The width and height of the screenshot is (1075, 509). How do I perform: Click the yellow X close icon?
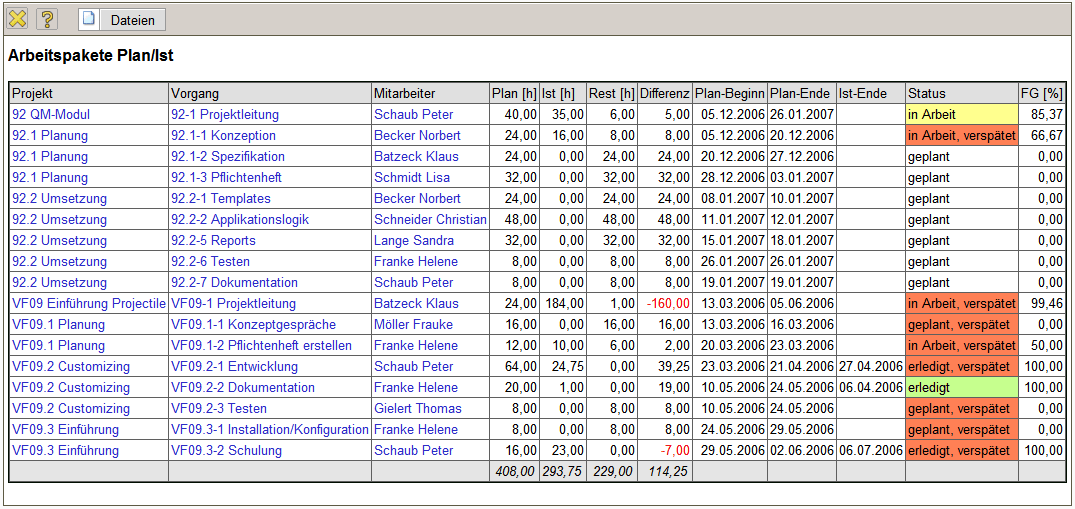[x=18, y=19]
